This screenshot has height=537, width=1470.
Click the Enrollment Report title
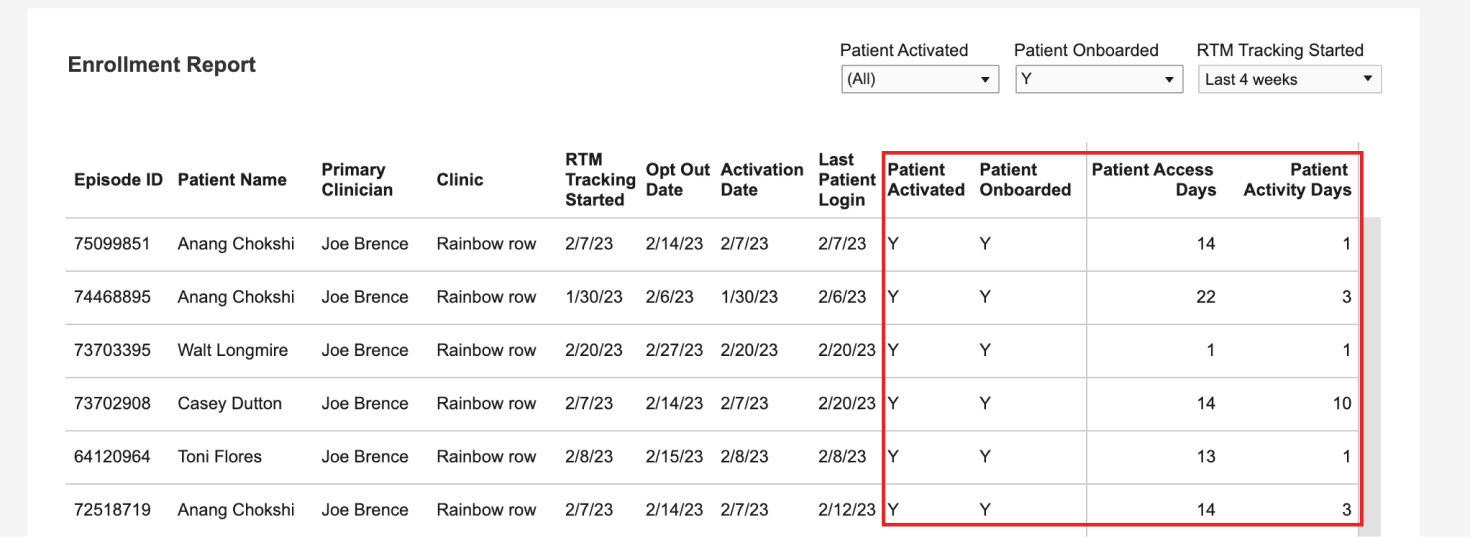162,65
